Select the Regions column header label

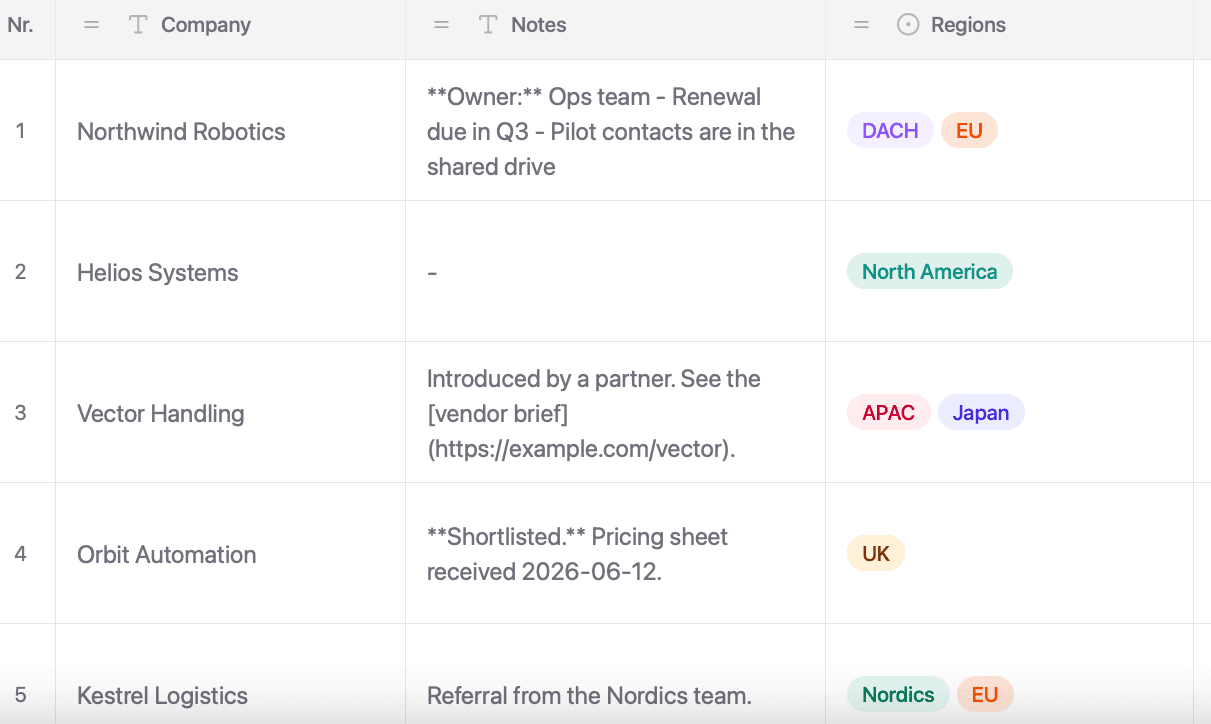pos(968,25)
